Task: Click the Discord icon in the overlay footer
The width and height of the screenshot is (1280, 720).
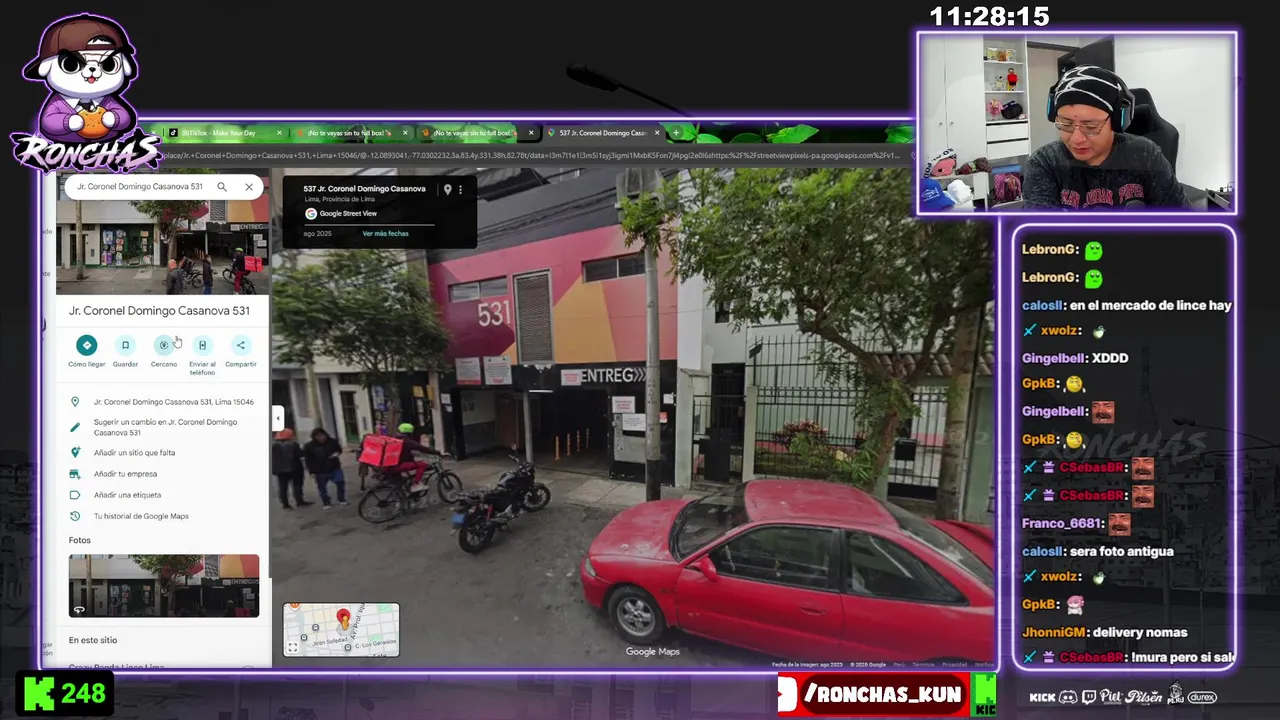Action: pyautogui.click(x=1068, y=697)
